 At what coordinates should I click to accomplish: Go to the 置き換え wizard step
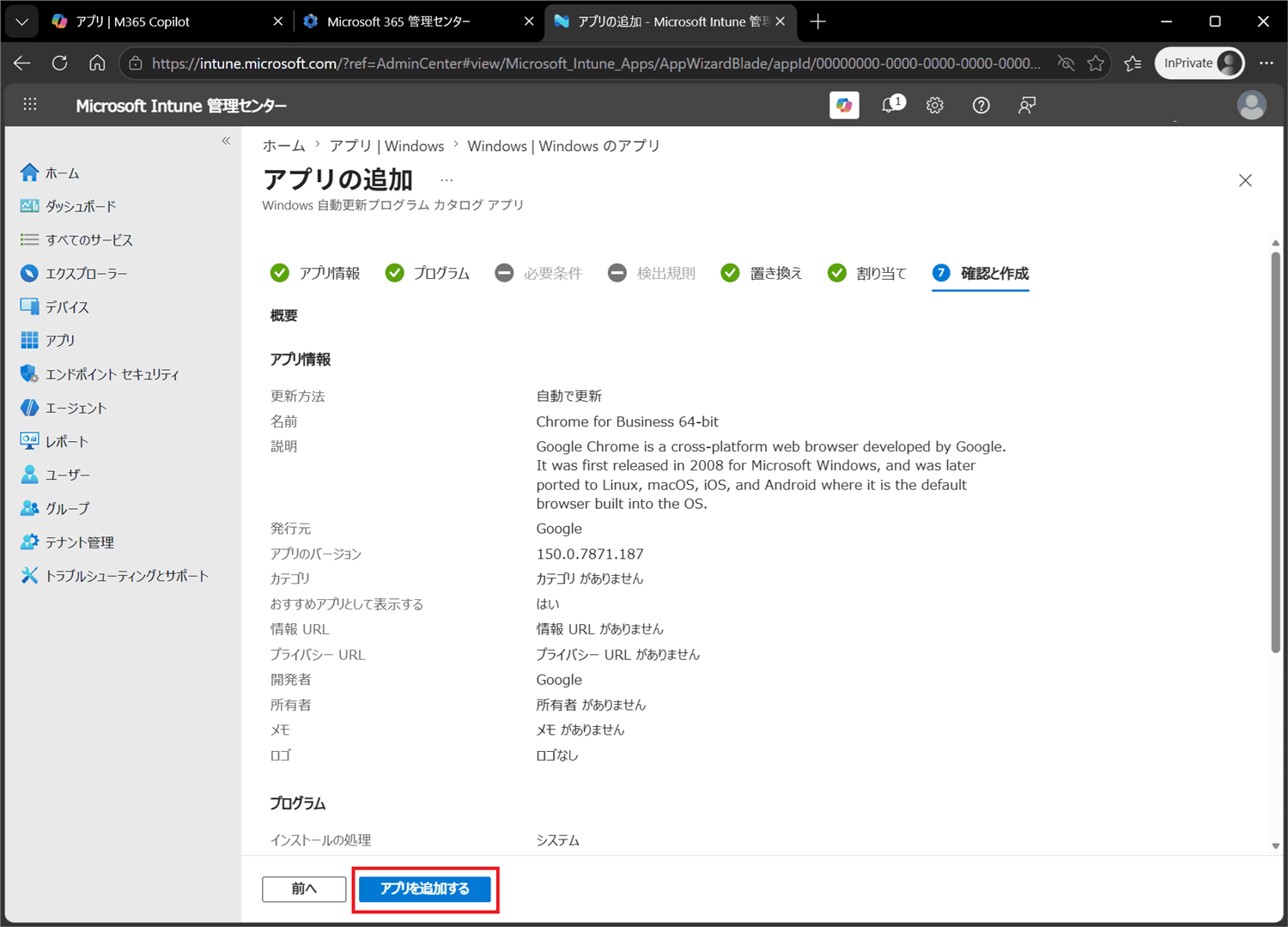point(762,273)
